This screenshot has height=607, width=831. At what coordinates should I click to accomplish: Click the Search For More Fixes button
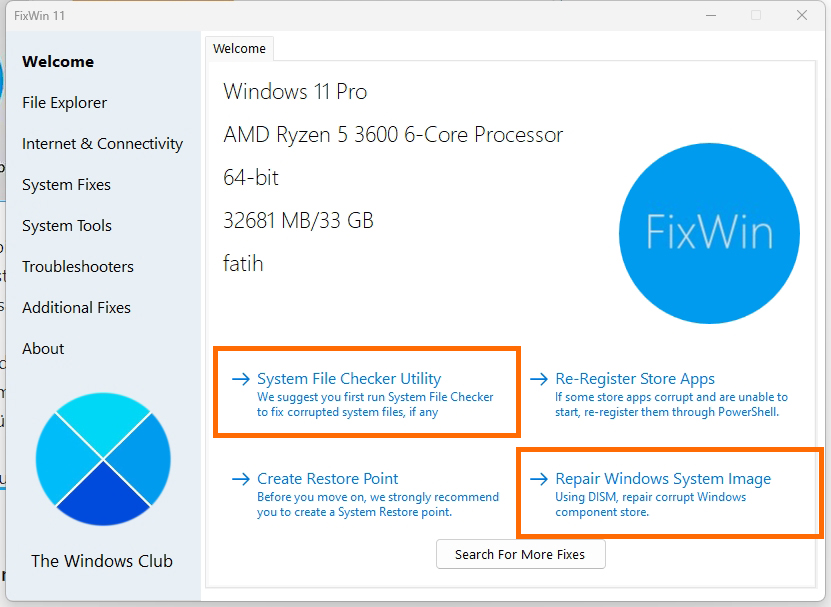520,554
